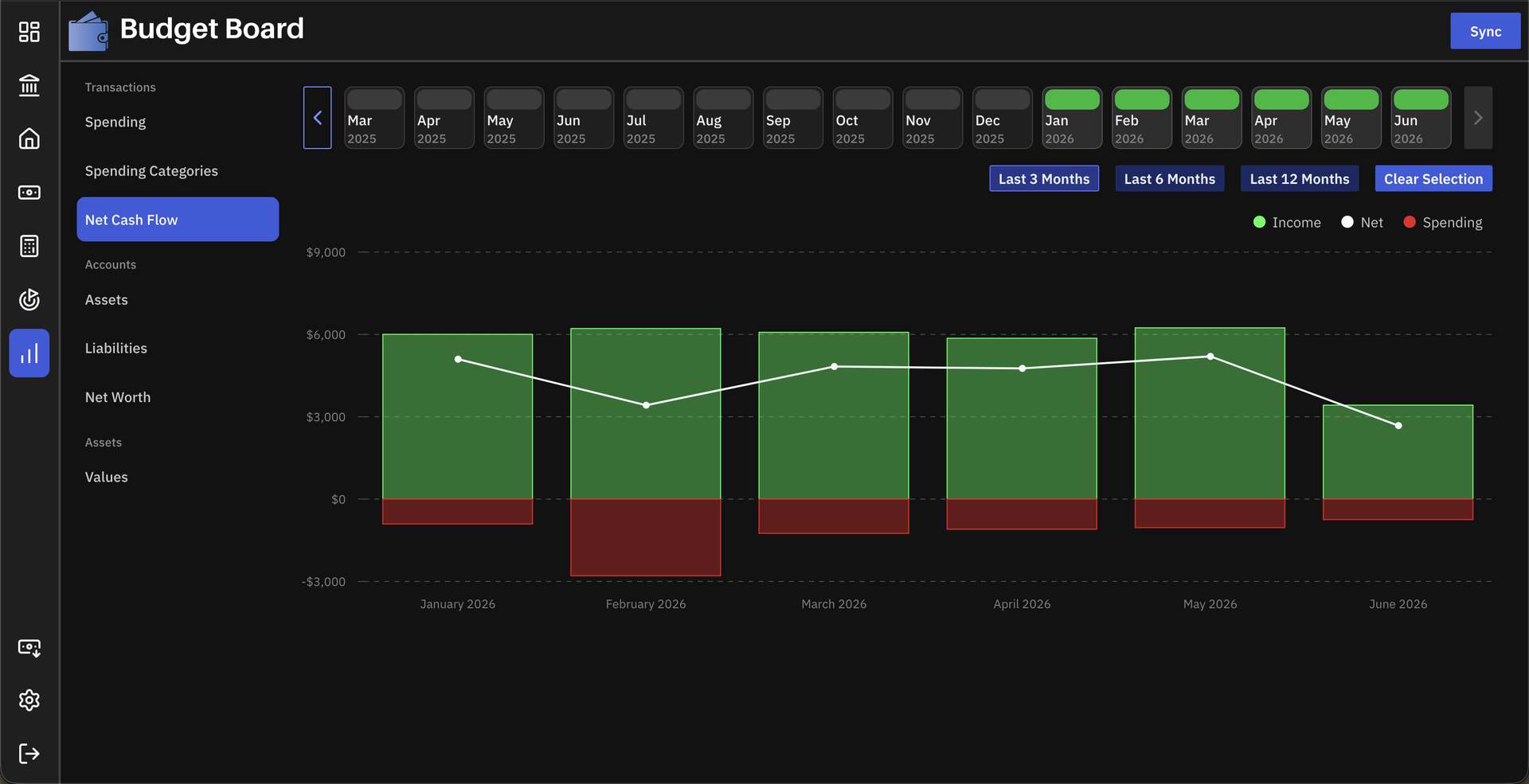Toggle the Jan 2026 month selection
The image size is (1529, 784).
click(x=1072, y=118)
